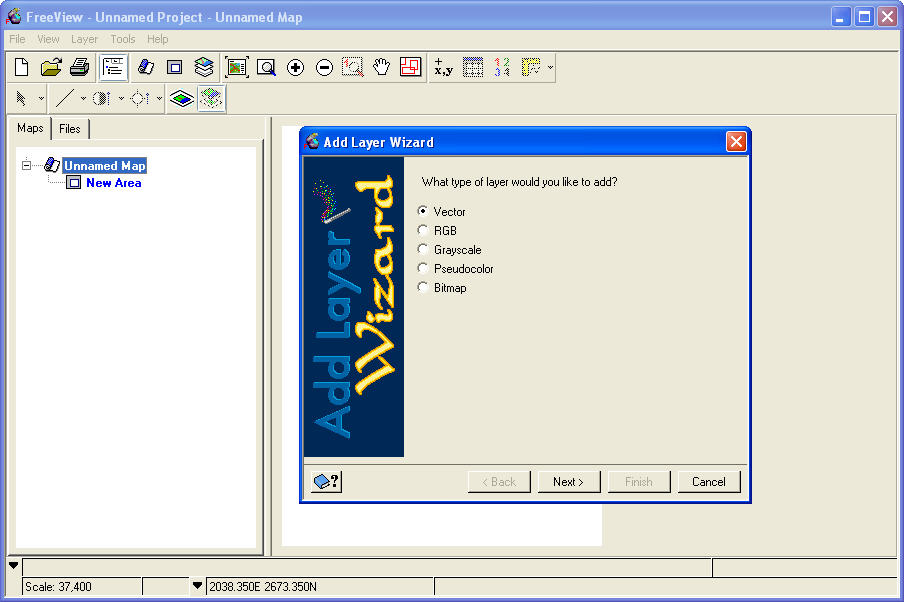Click the red overlapping rectangles icon
This screenshot has width=904, height=602.
tap(410, 67)
